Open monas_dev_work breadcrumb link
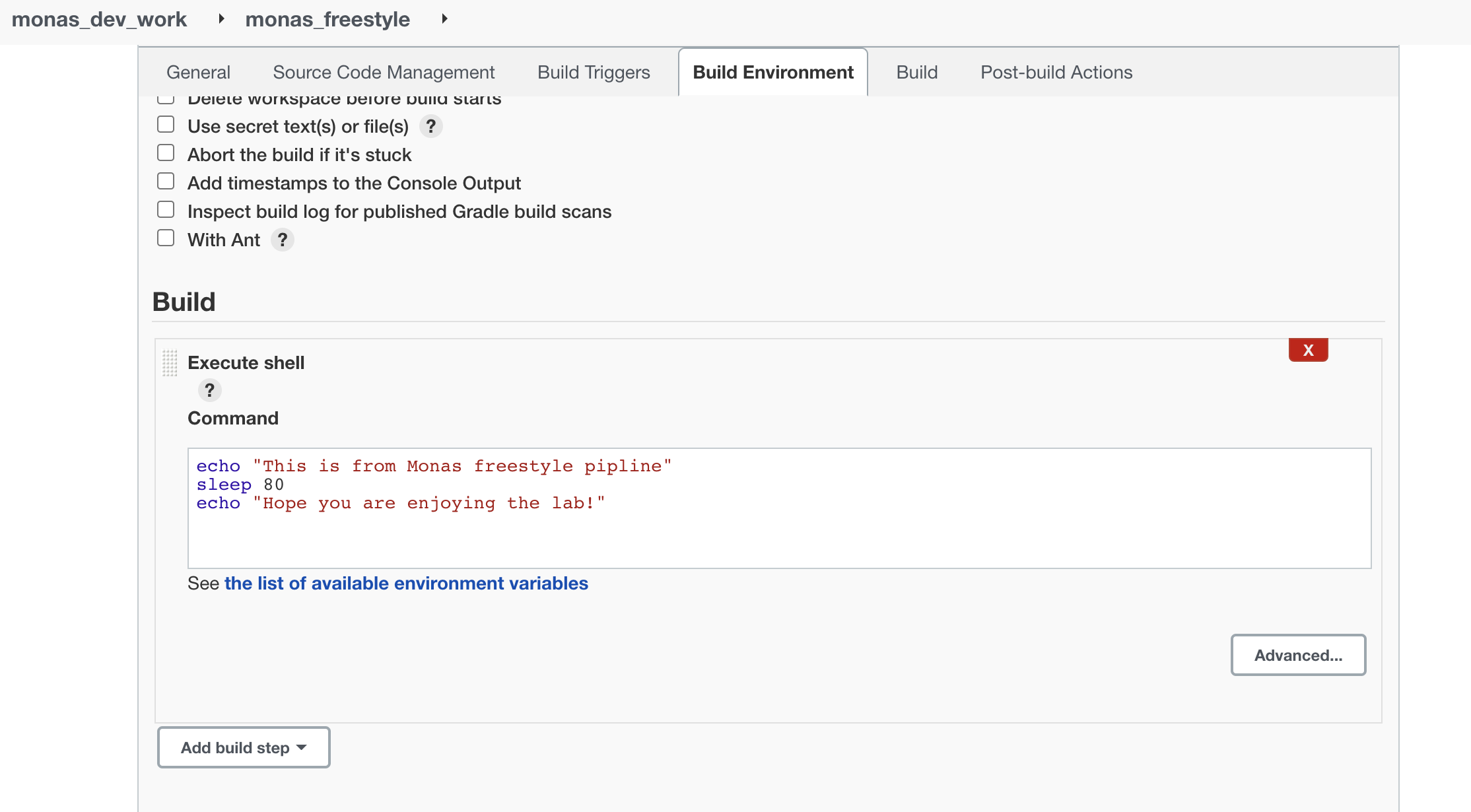 [x=99, y=19]
